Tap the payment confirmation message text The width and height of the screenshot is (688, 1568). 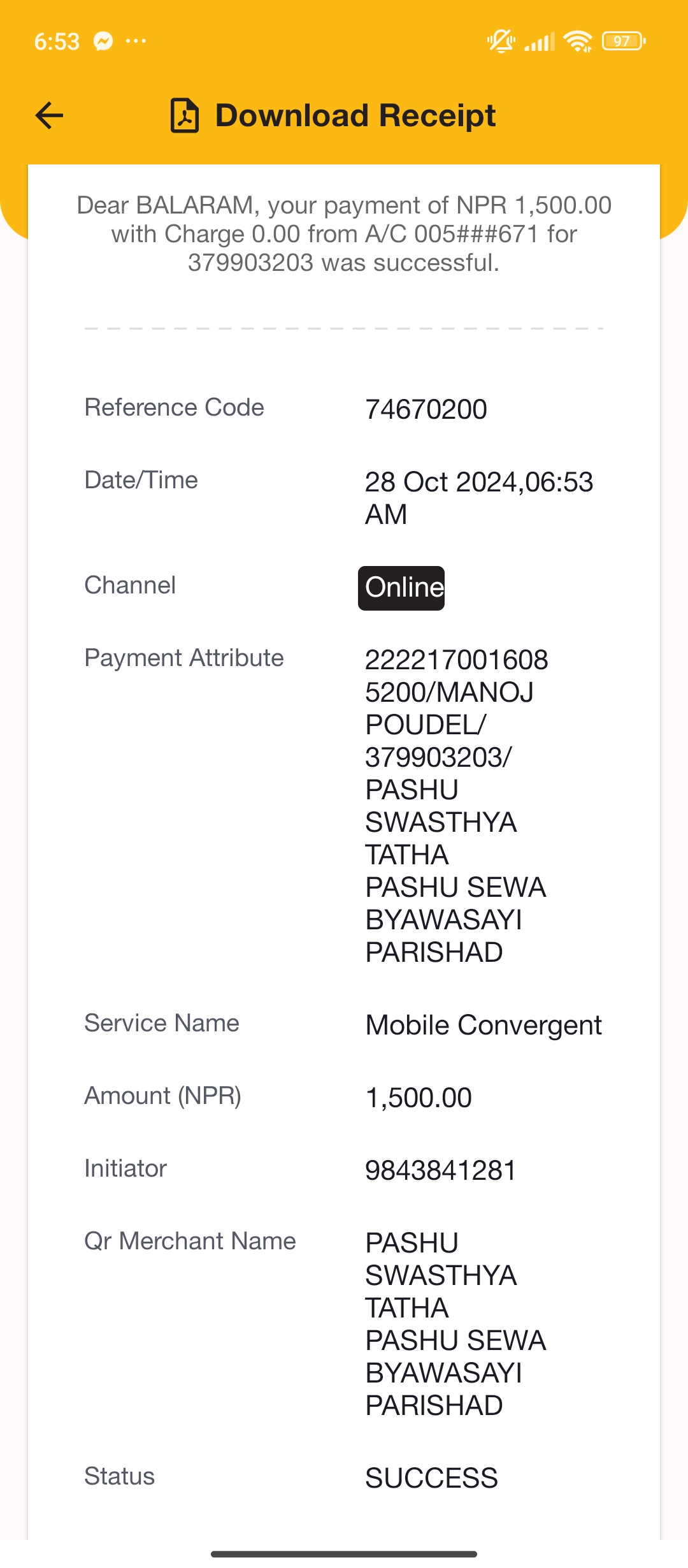pyautogui.click(x=344, y=234)
